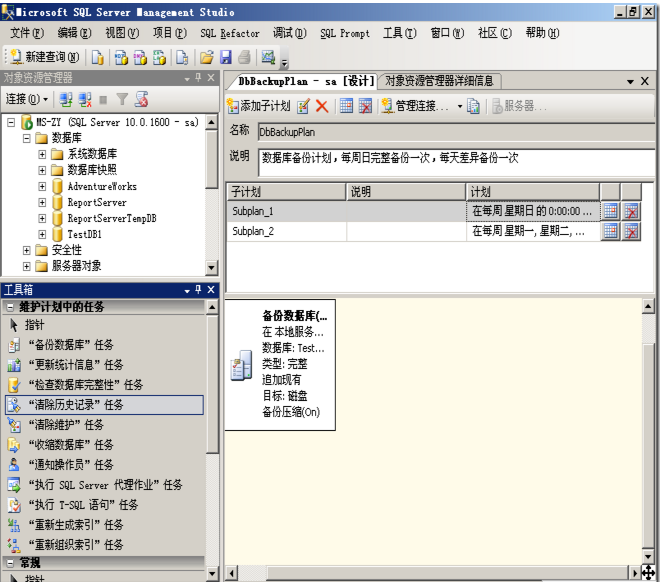Delete selected subplan with red X icon
The image size is (660, 582).
[322, 106]
